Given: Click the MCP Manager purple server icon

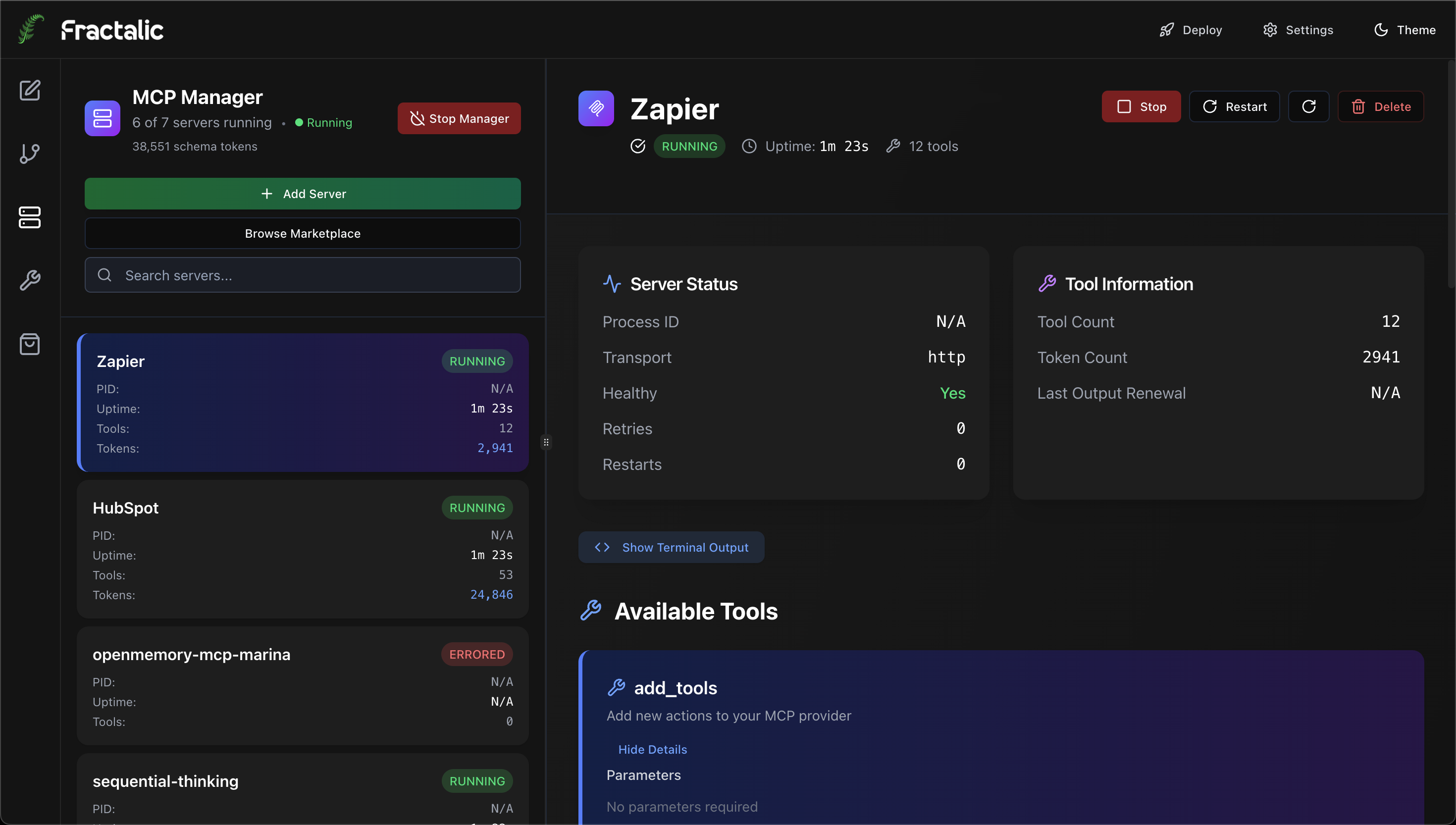Looking at the screenshot, I should coord(103,118).
